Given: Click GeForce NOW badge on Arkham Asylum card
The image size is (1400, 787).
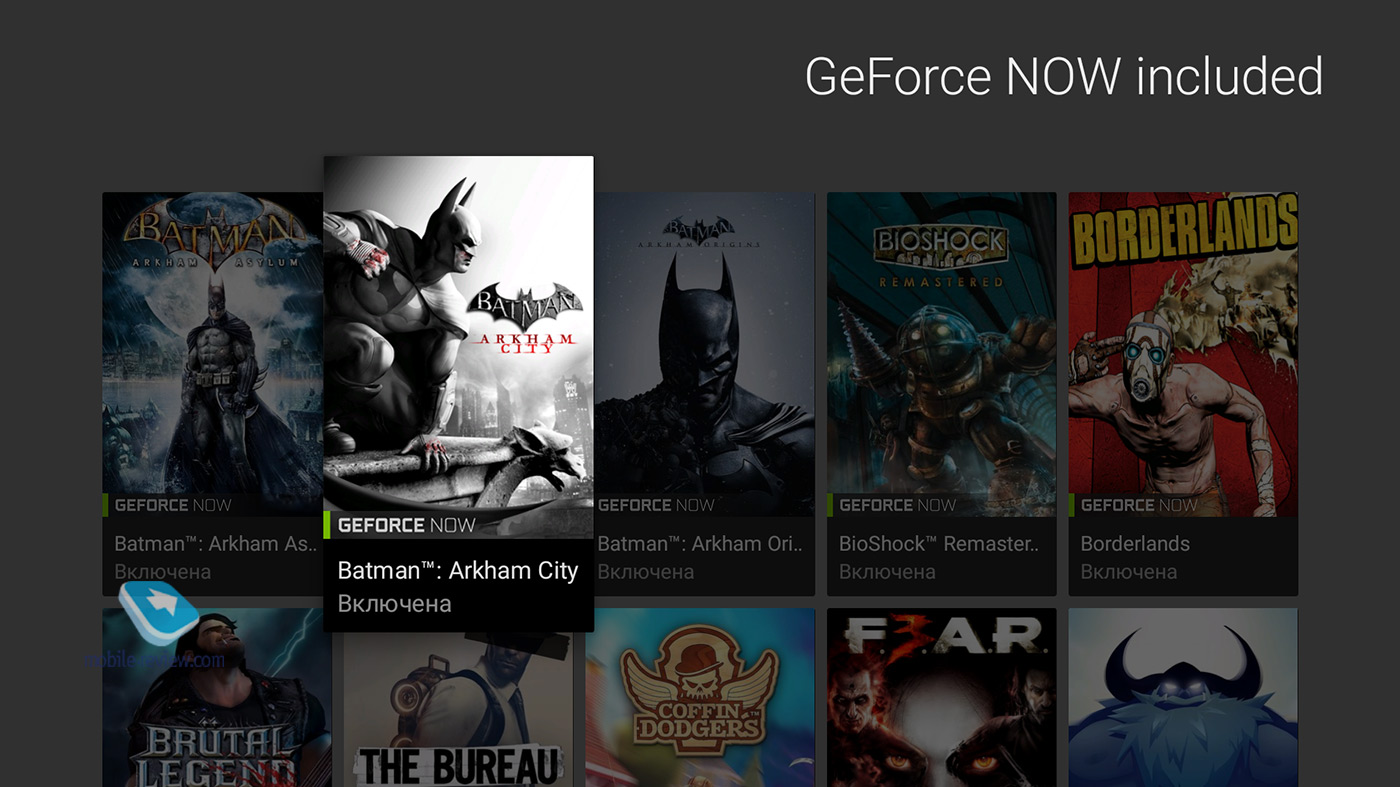Looking at the screenshot, I should 172,505.
